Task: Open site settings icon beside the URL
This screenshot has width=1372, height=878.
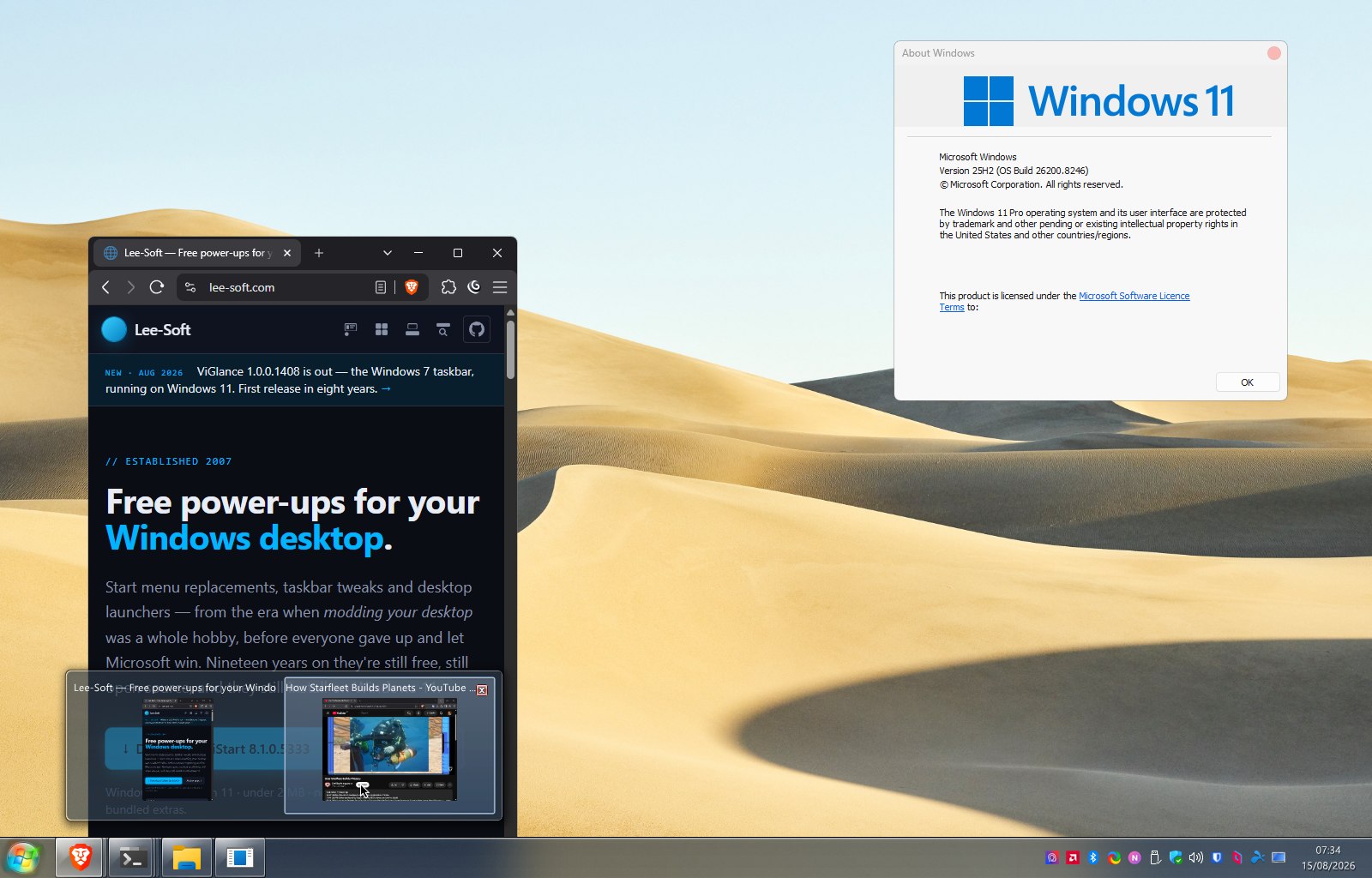Action: point(190,287)
